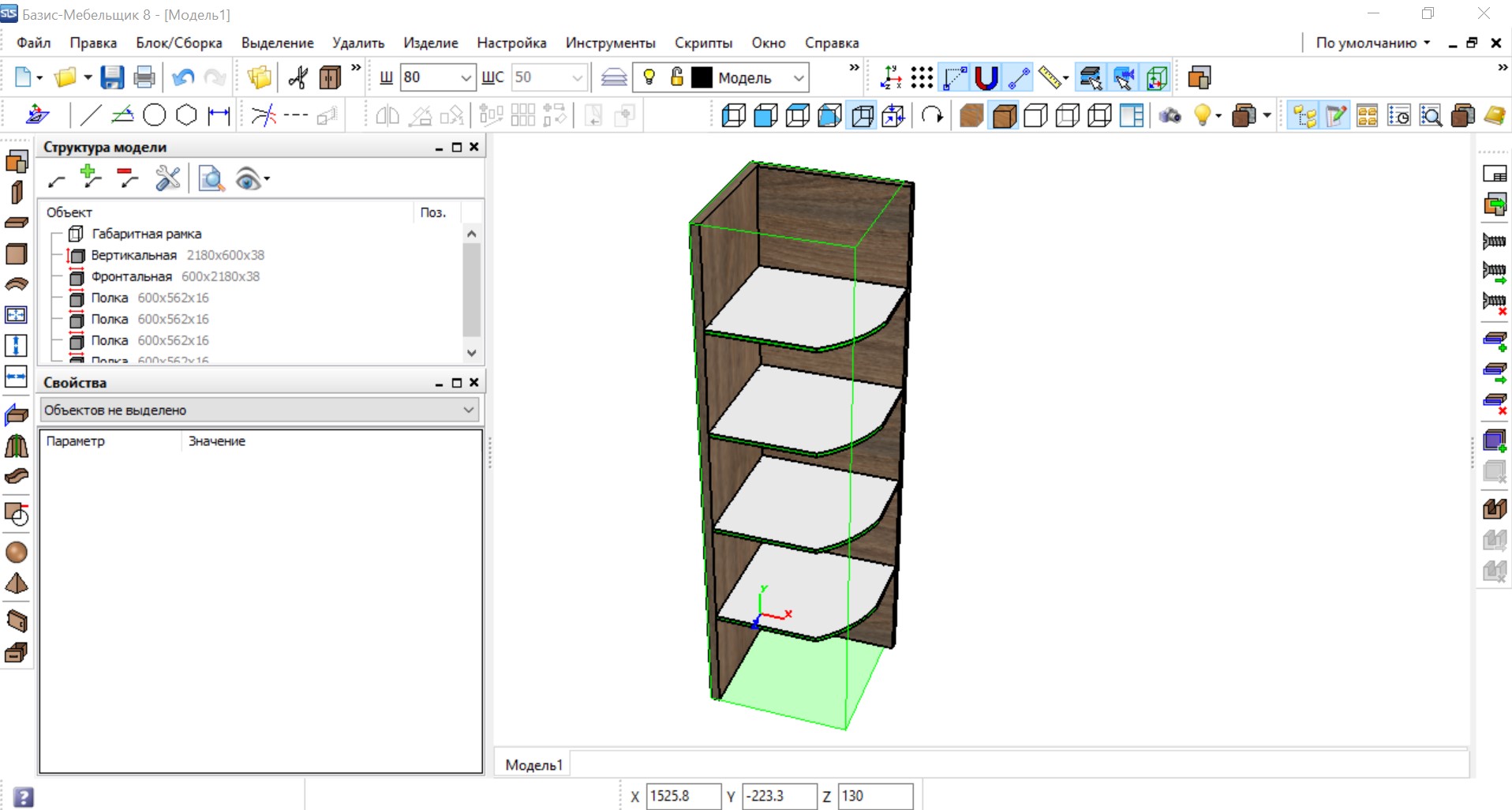Click the wardrobe cabinet icon in toolbar
The height and width of the screenshot is (810, 1512).
tap(330, 77)
